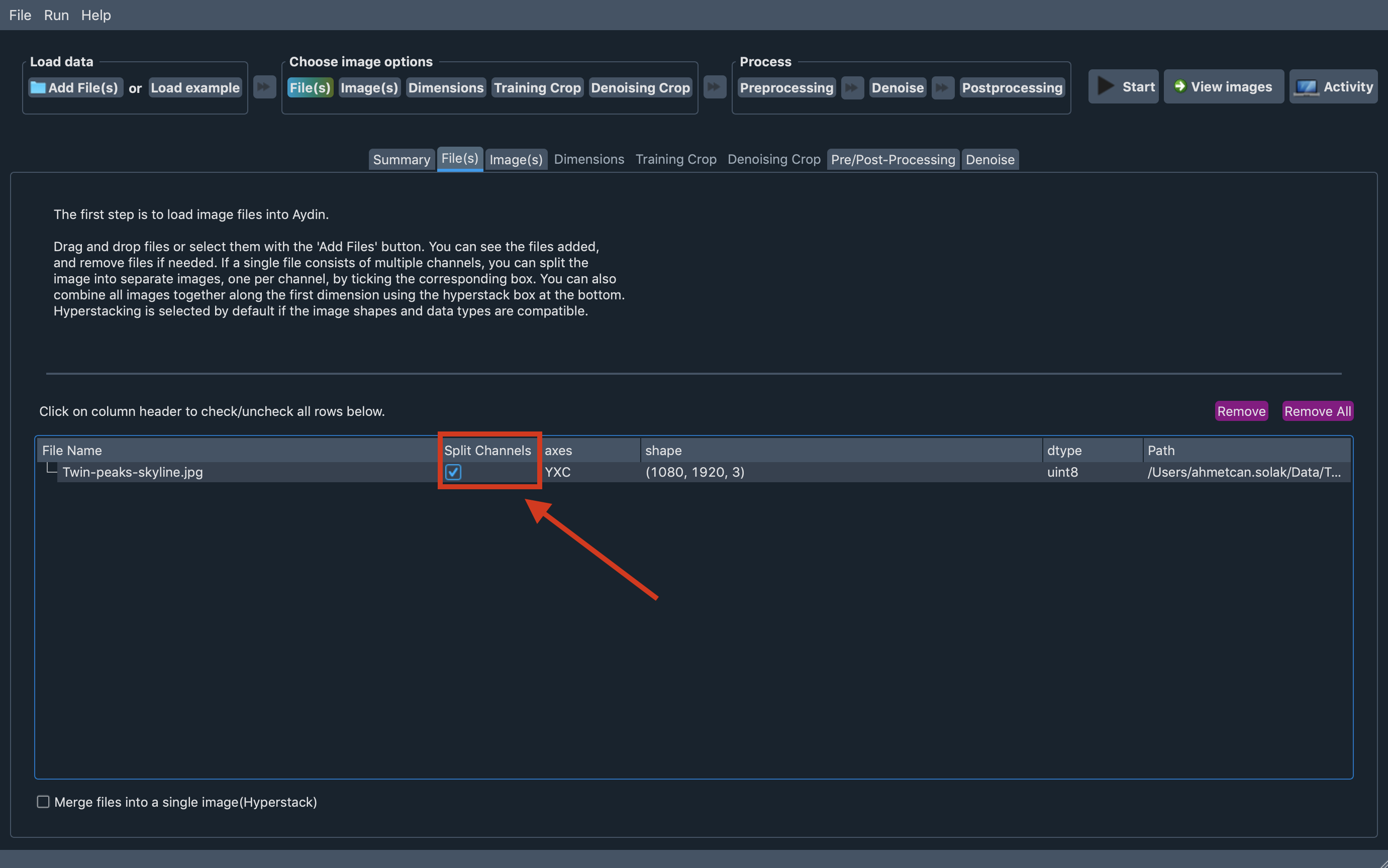
Task: Switch to the Summary tab
Action: click(x=402, y=160)
